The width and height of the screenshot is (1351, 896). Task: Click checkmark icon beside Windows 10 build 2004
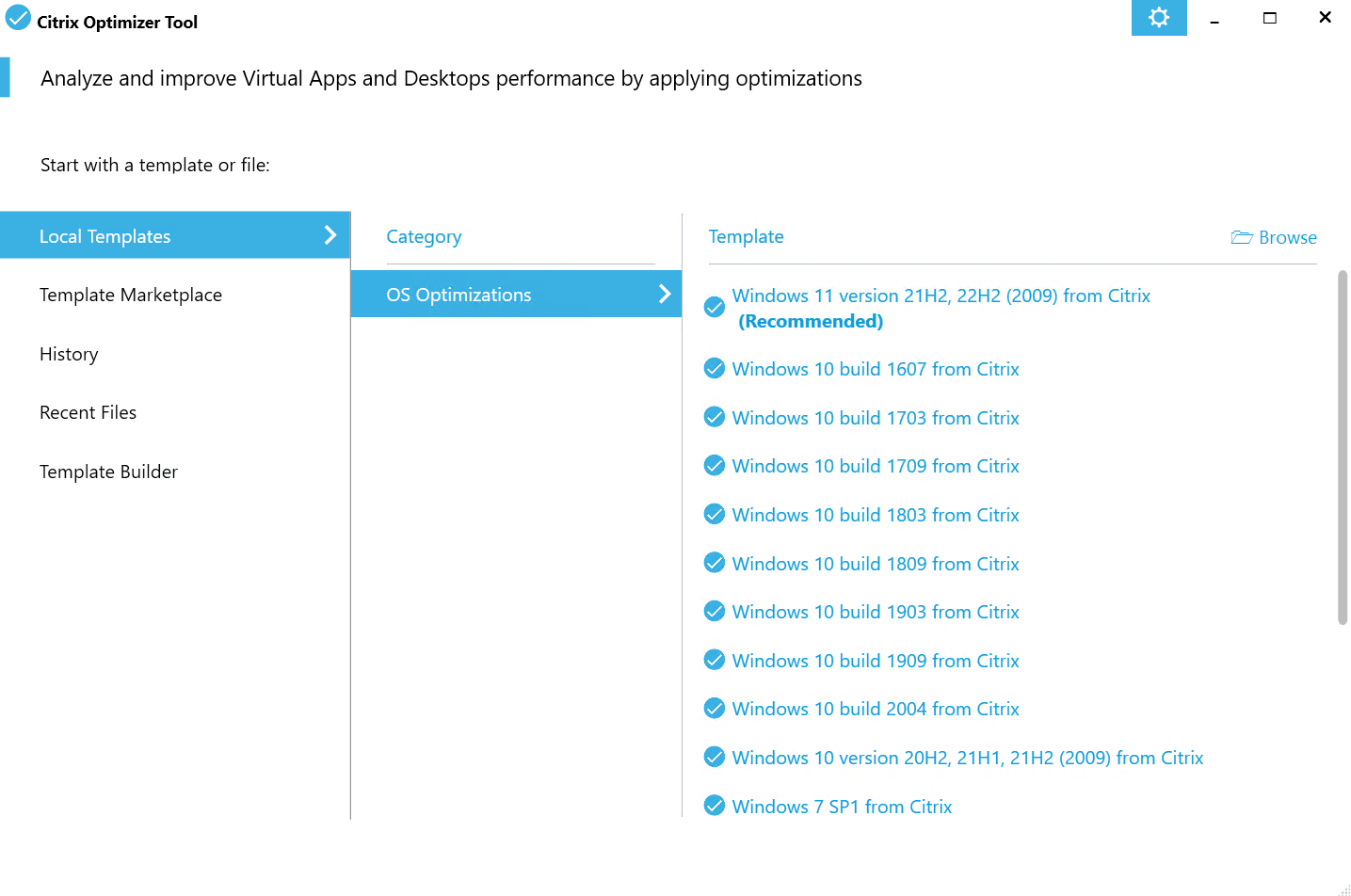(715, 709)
